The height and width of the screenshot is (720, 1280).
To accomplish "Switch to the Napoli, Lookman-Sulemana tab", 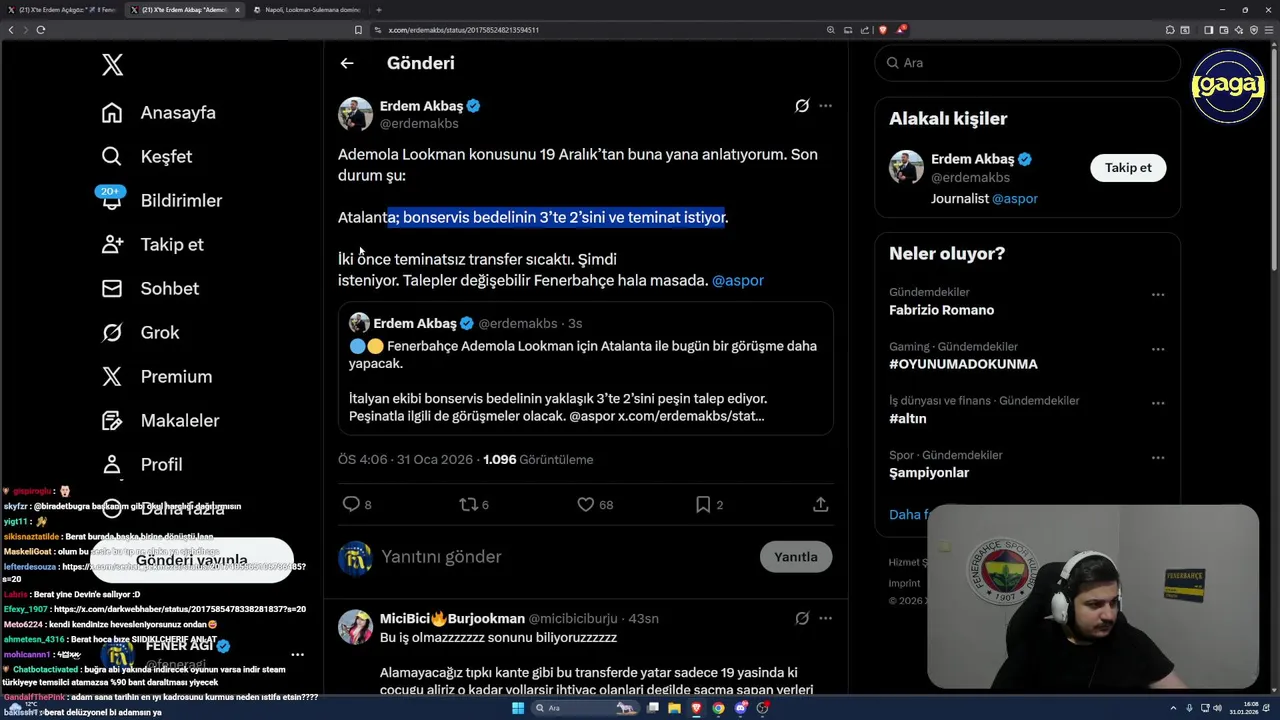I will (x=306, y=10).
